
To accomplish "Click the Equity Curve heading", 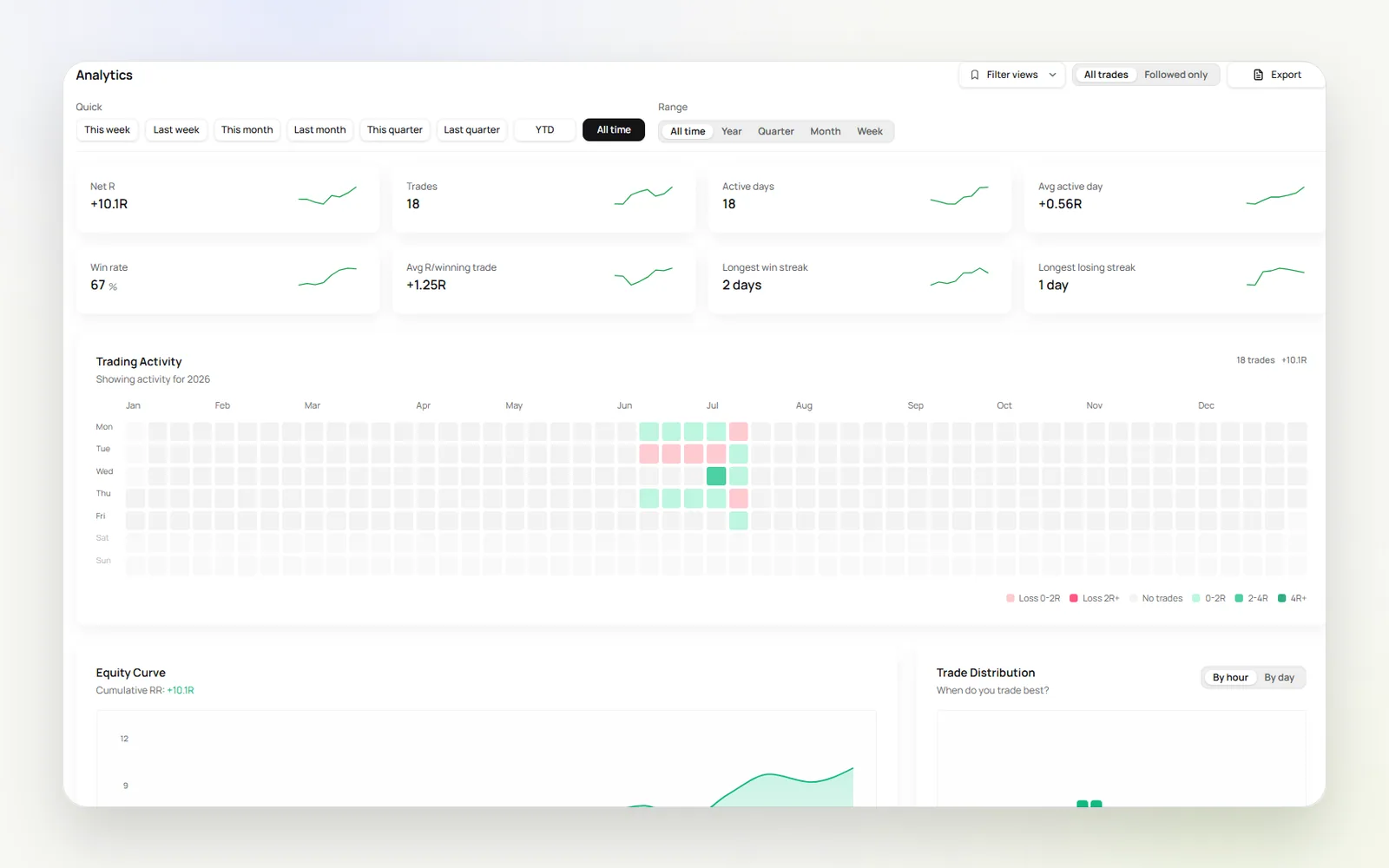I will pyautogui.click(x=131, y=673).
